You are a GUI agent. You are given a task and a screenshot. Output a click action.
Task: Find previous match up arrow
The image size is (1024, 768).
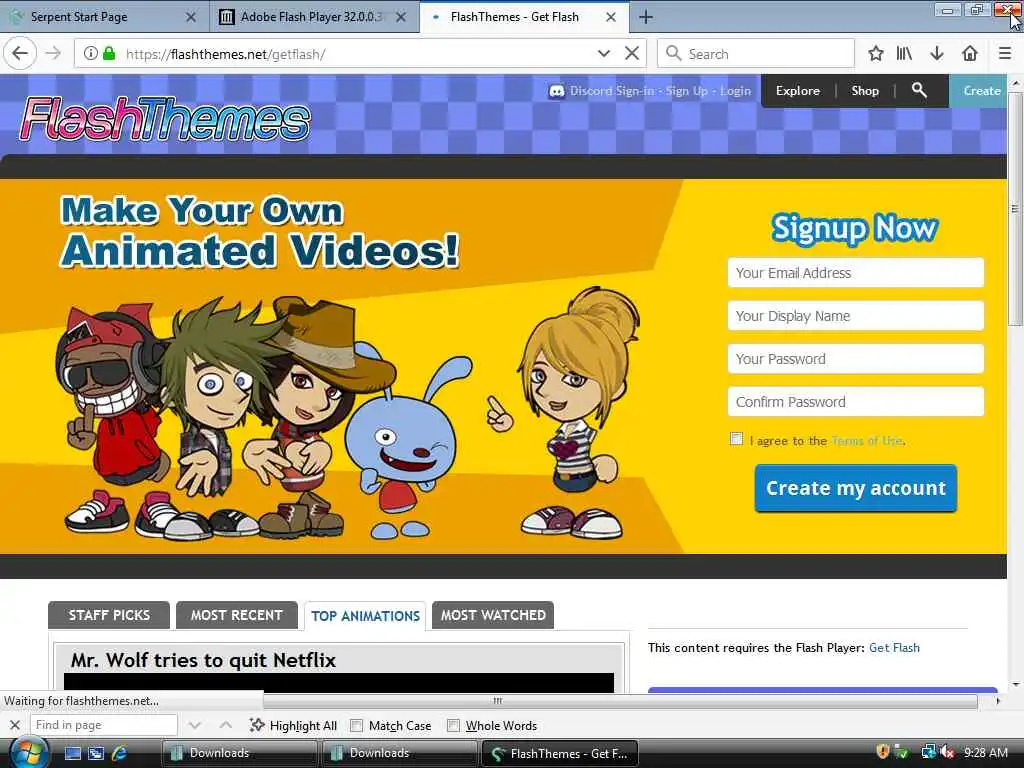tap(225, 725)
